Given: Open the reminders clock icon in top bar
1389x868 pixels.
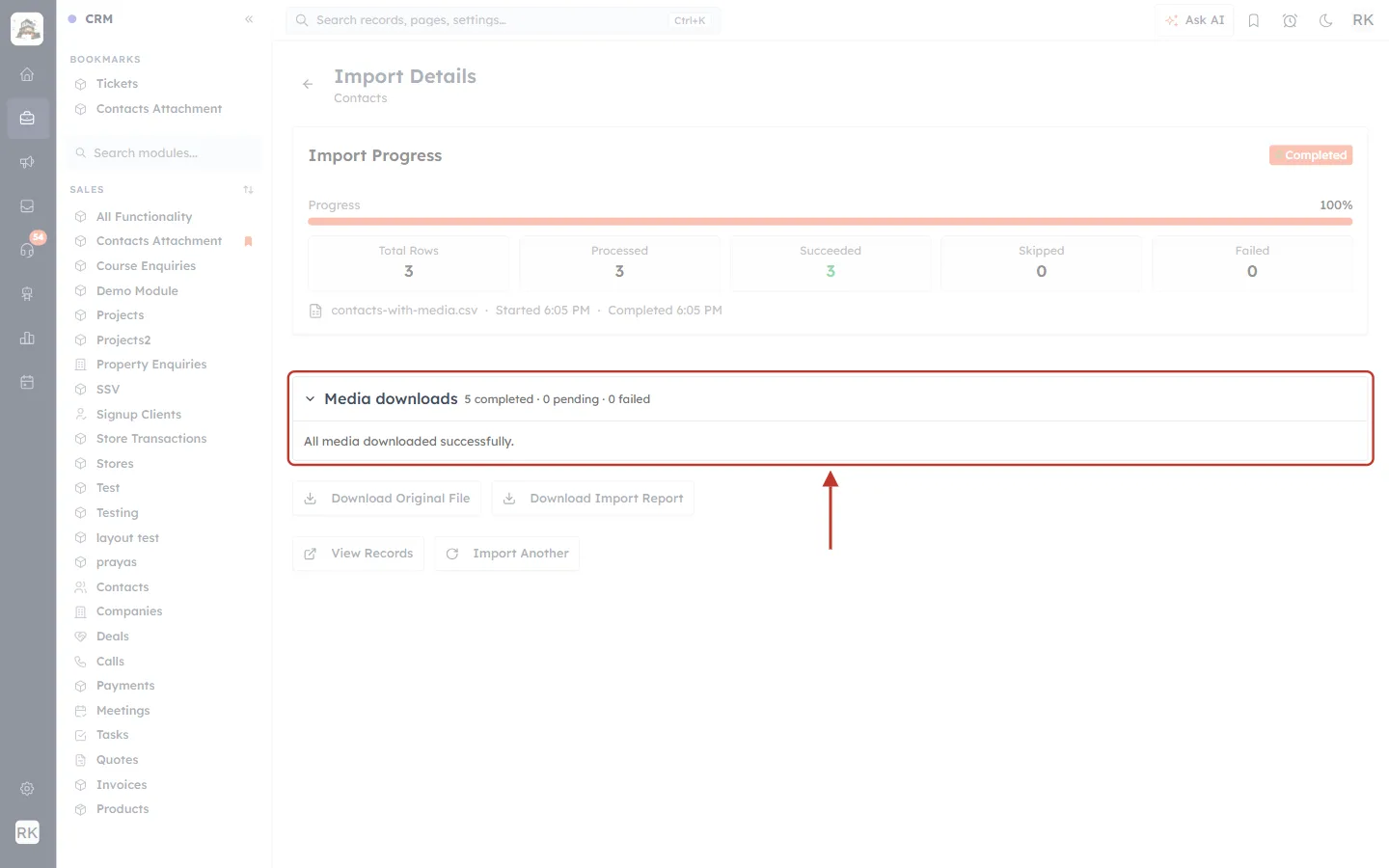Looking at the screenshot, I should click(1290, 20).
